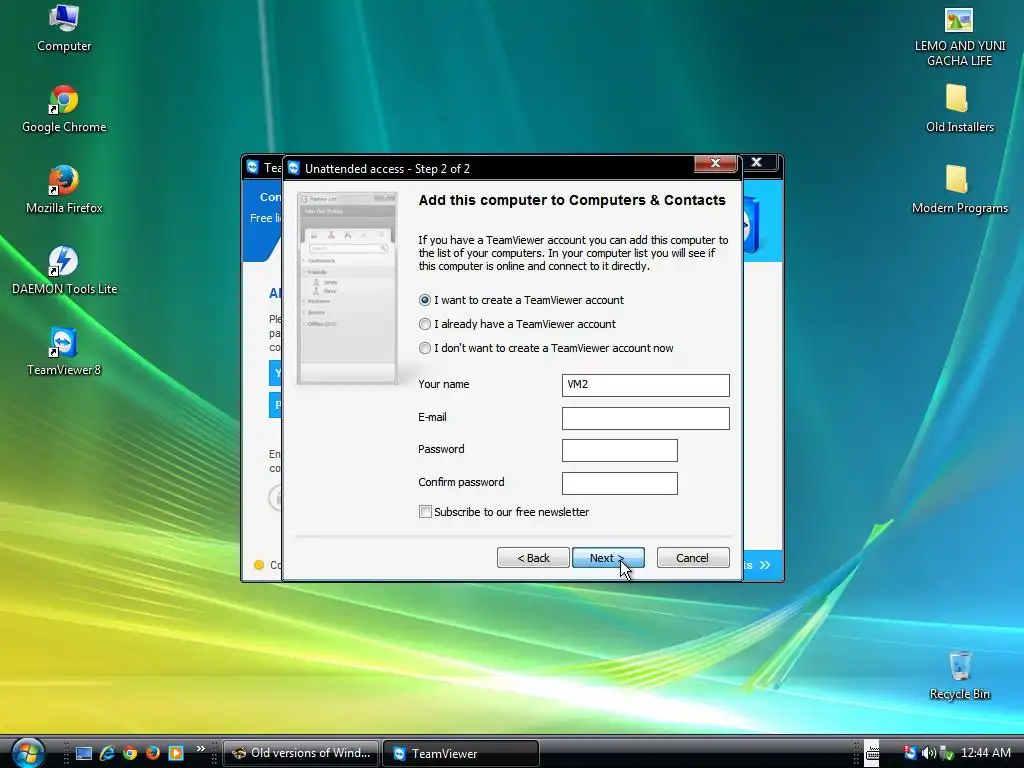Expand Quick Launch overflow chevron
The height and width of the screenshot is (768, 1024).
click(x=200, y=748)
